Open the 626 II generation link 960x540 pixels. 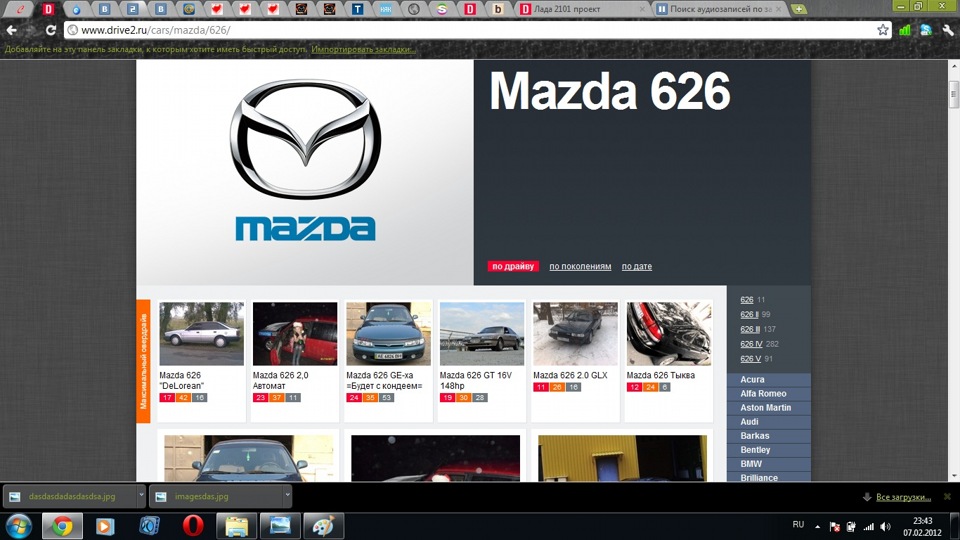tap(749, 315)
